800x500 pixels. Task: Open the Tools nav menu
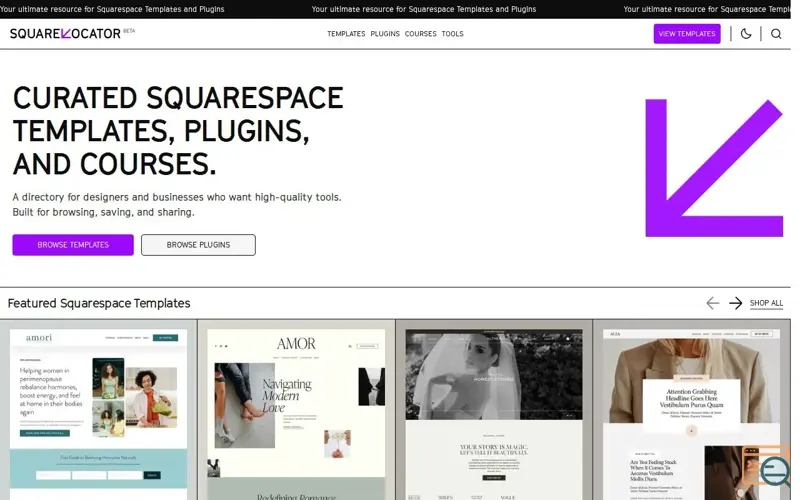point(453,34)
